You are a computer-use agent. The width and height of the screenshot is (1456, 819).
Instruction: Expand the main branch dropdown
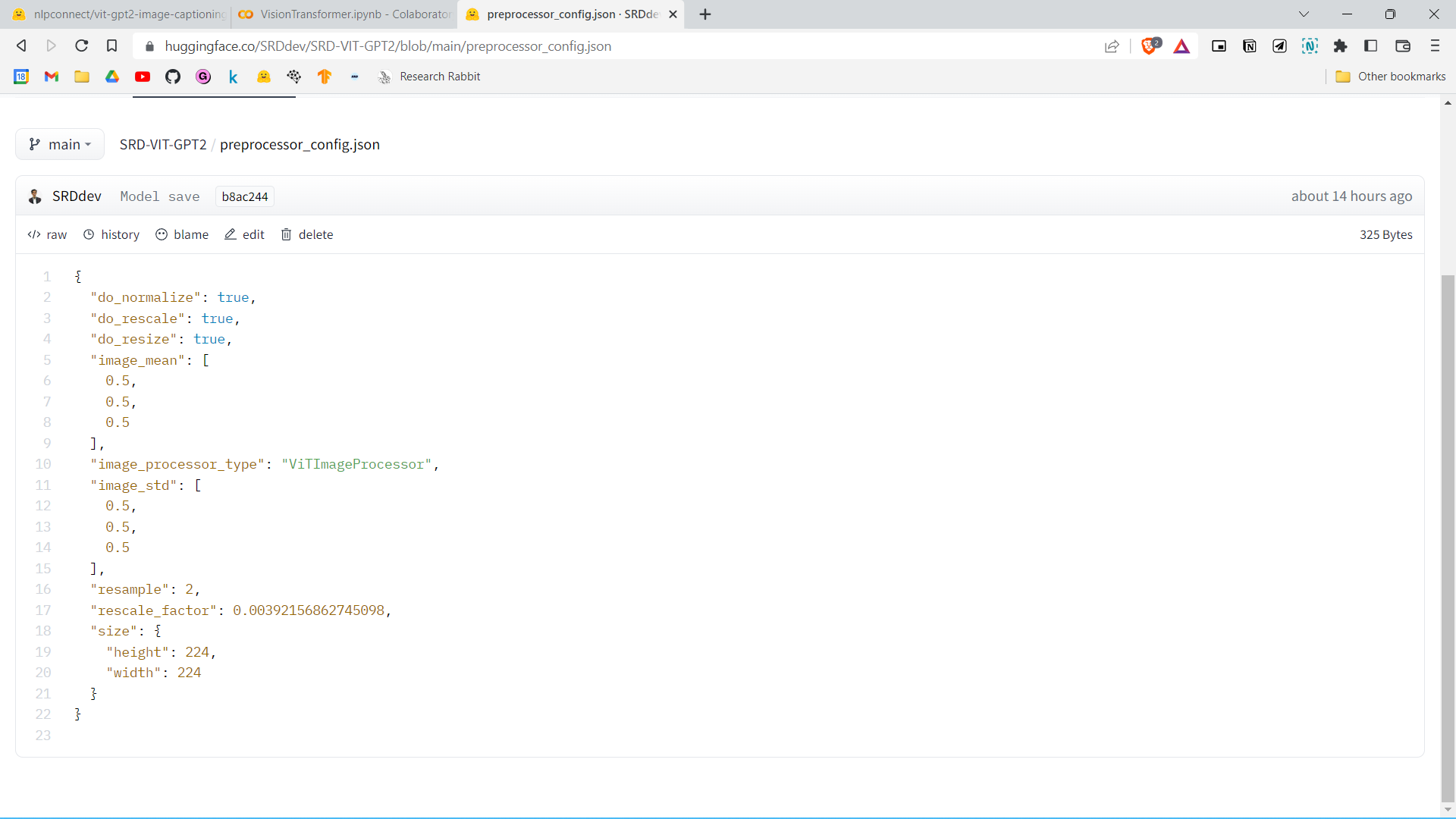(x=60, y=144)
